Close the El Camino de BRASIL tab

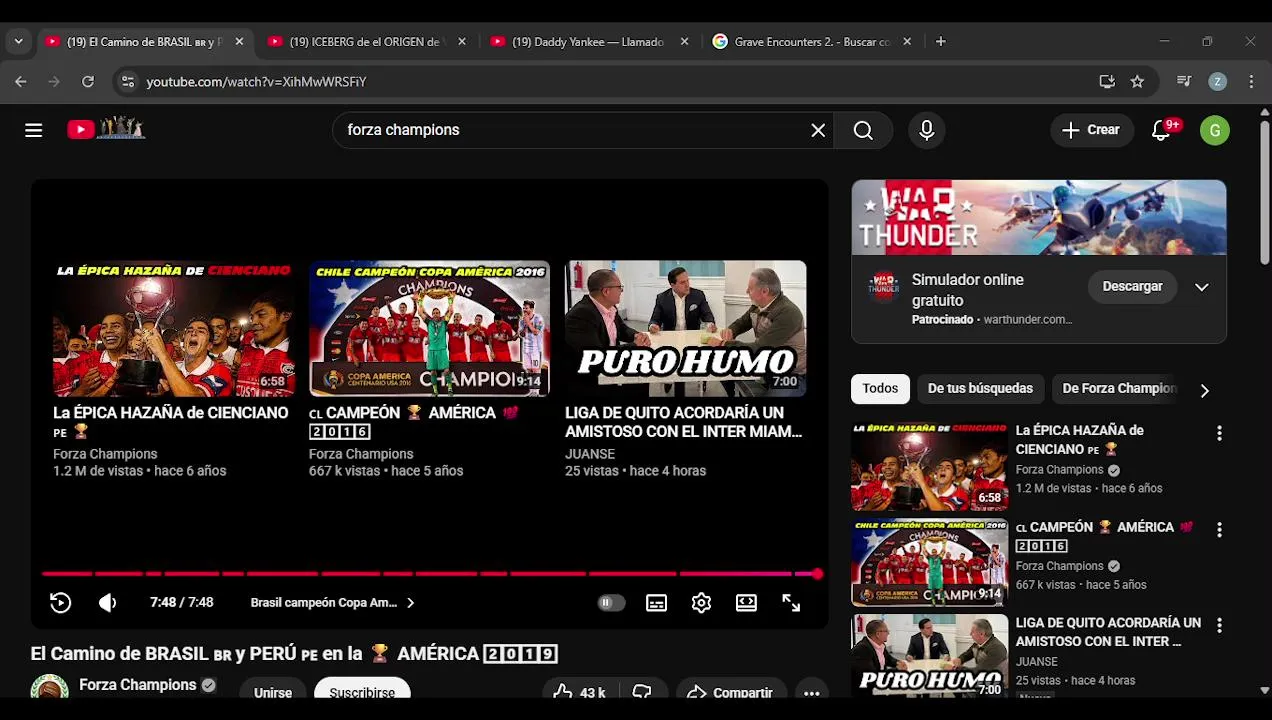[239, 42]
